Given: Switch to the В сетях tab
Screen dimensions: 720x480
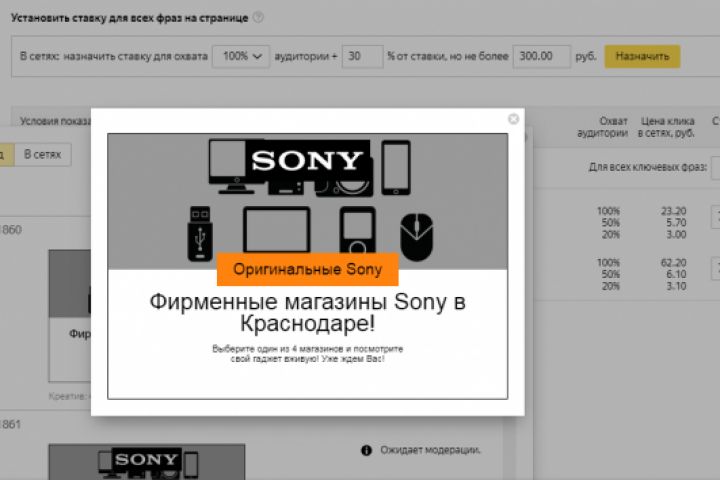Looking at the screenshot, I should click(43, 154).
